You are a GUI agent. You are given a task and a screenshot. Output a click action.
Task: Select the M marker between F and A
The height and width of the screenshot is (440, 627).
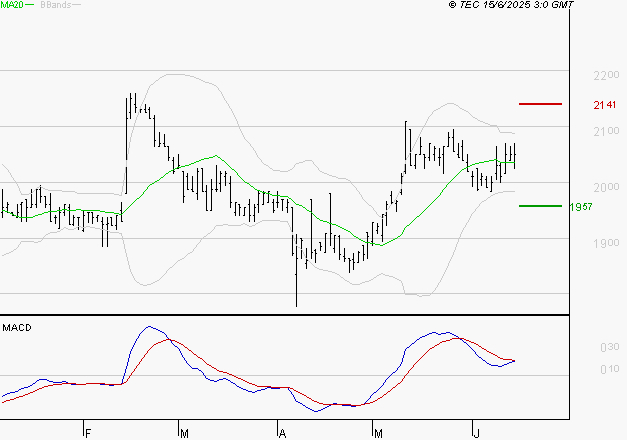point(184,433)
